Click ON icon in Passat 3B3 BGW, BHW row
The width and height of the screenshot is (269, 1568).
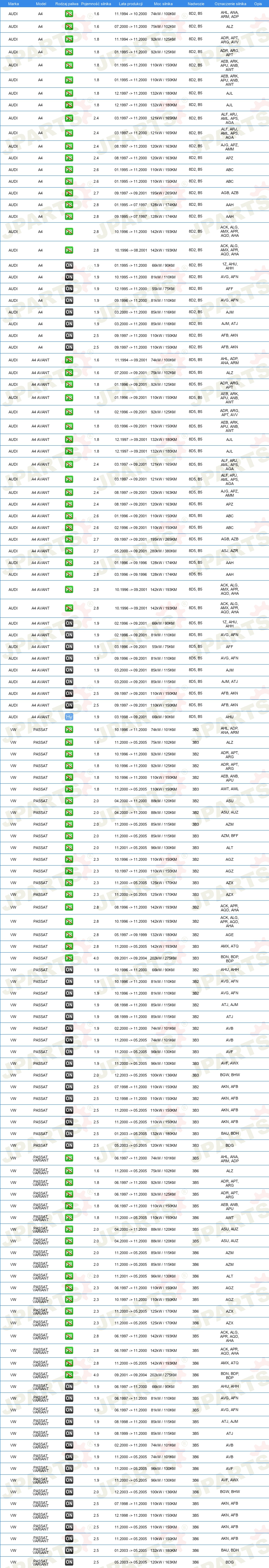pos(69,1075)
